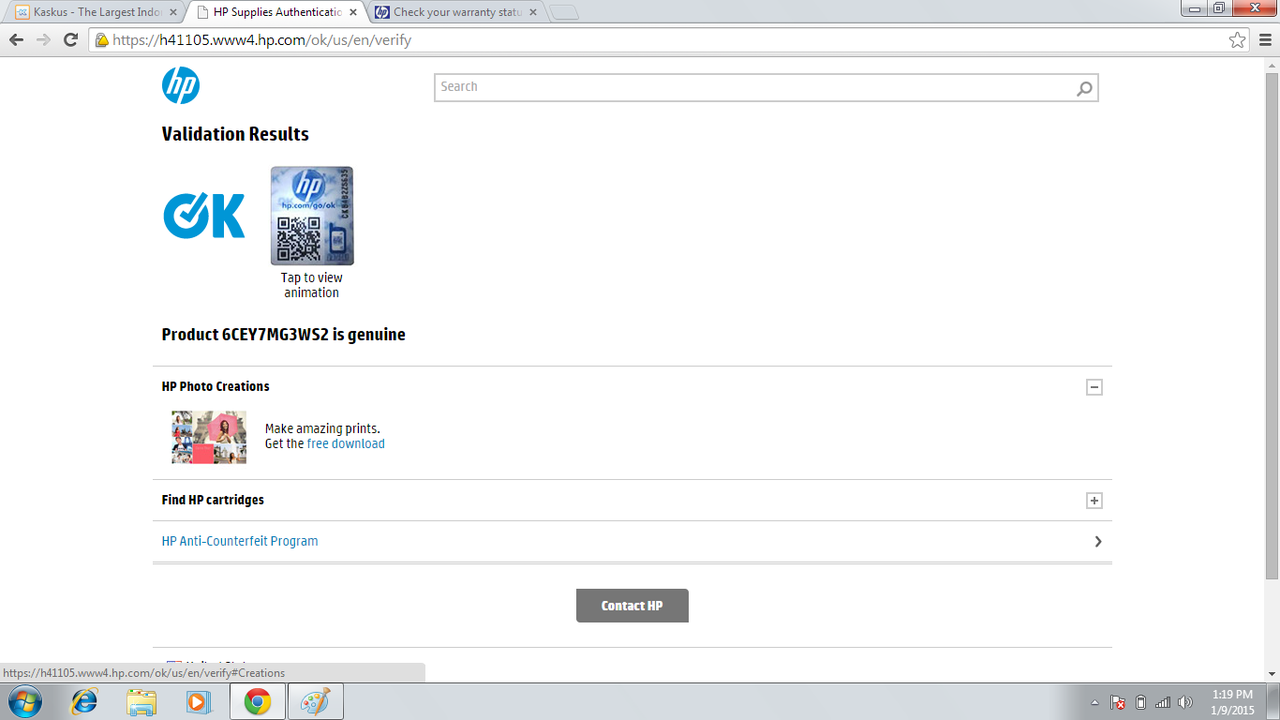Click the HP Photo Creations heading
Viewport: 1280px width, 720px height.
pyautogui.click(x=216, y=386)
